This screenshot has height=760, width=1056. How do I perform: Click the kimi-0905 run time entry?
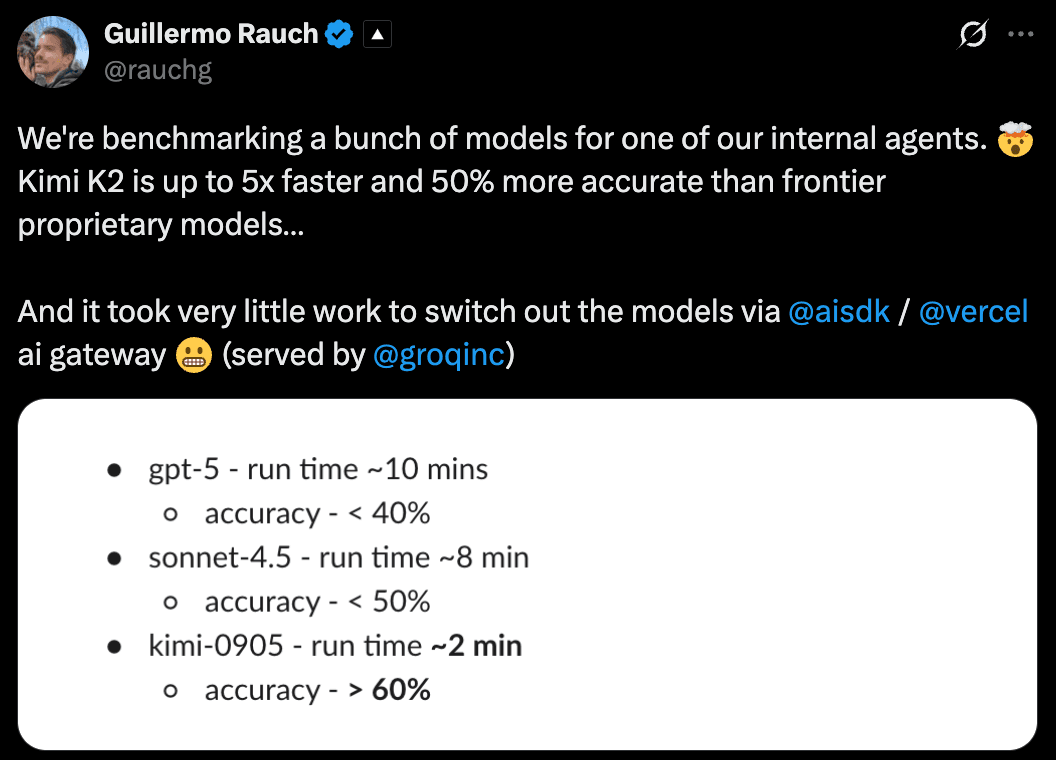(x=335, y=646)
